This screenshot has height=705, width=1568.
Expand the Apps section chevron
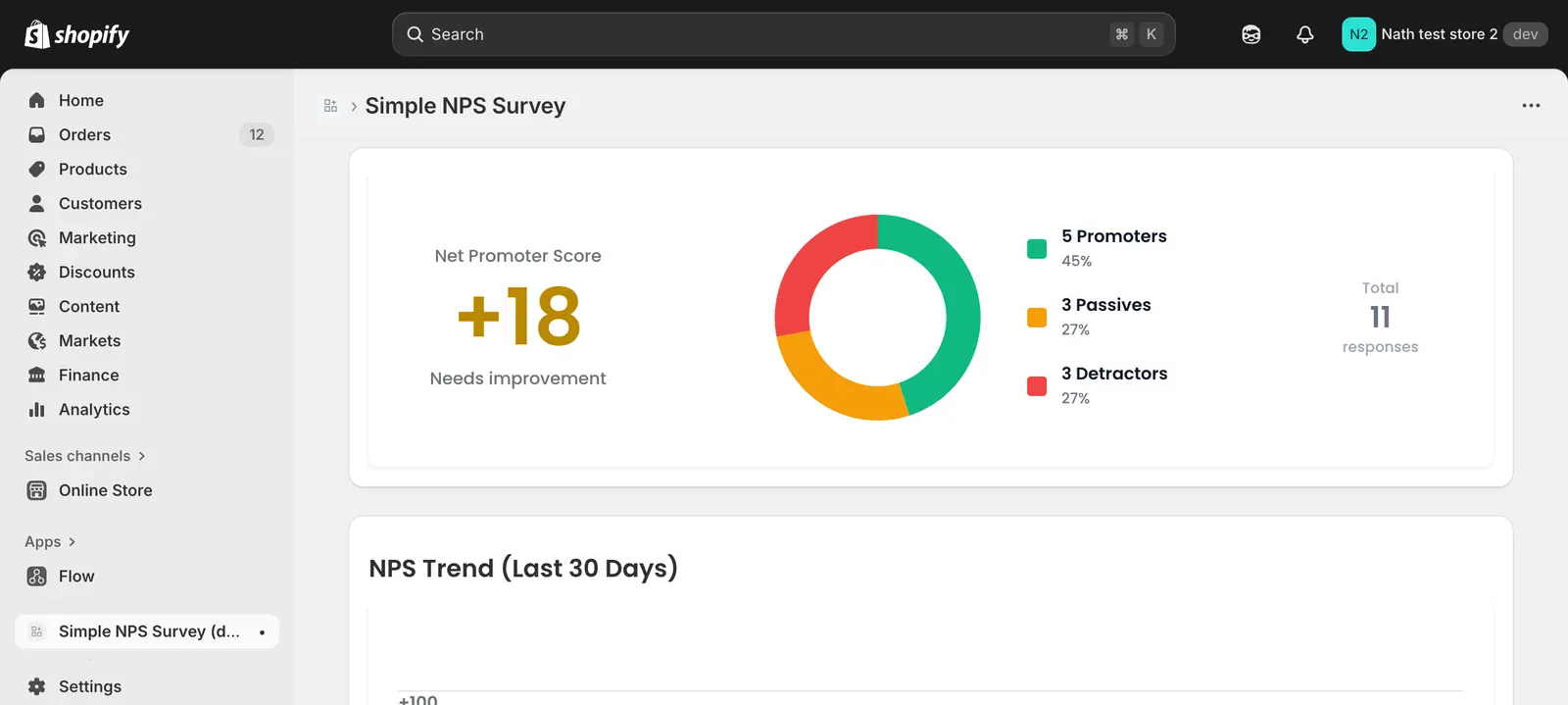coord(72,542)
